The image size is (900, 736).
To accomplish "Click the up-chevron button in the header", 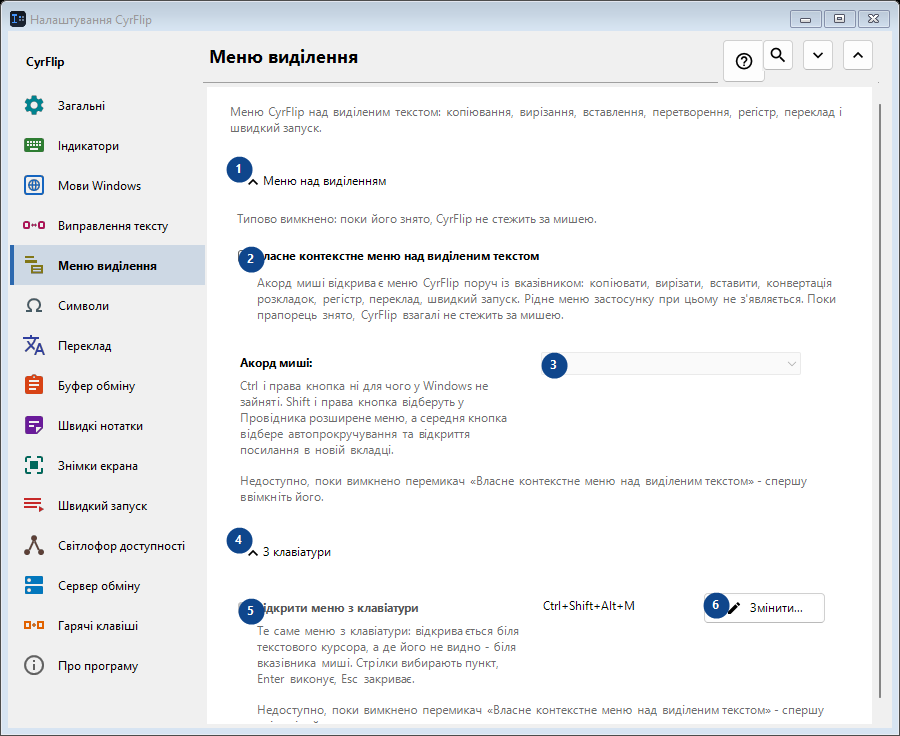I will coord(858,55).
